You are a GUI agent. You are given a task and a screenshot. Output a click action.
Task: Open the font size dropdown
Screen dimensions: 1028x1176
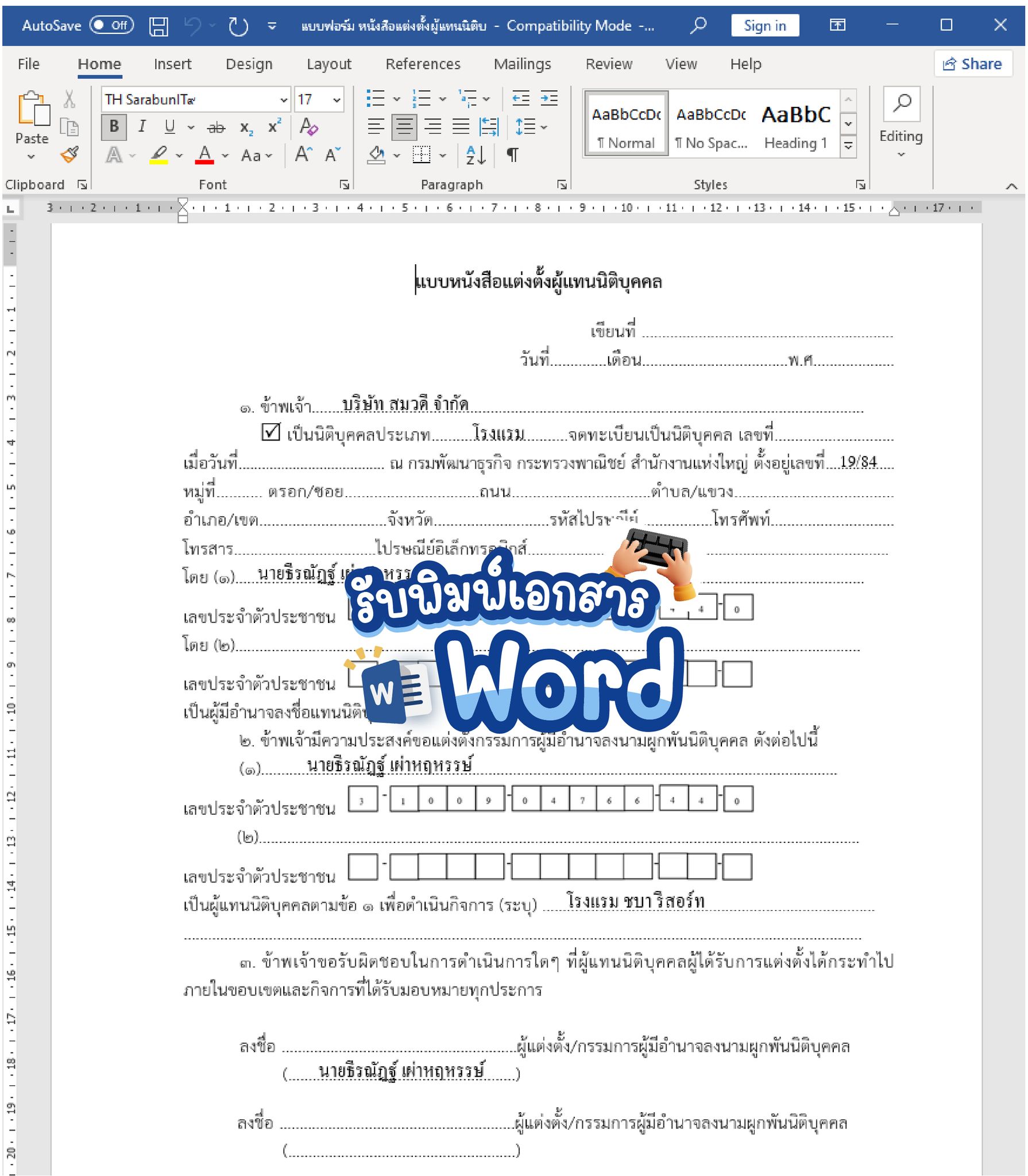coord(337,100)
